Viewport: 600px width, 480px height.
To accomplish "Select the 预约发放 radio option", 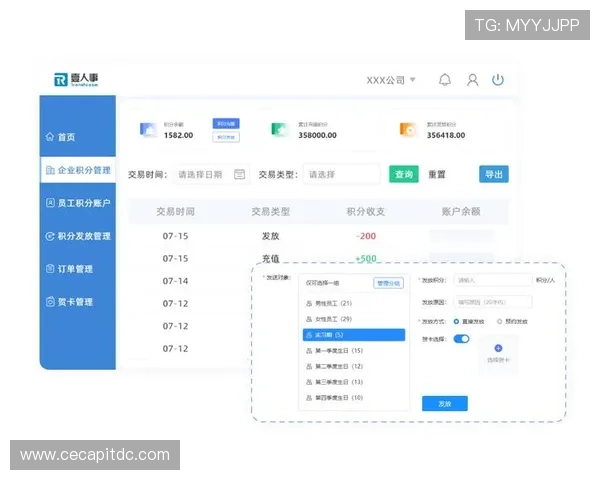I will click(x=499, y=322).
